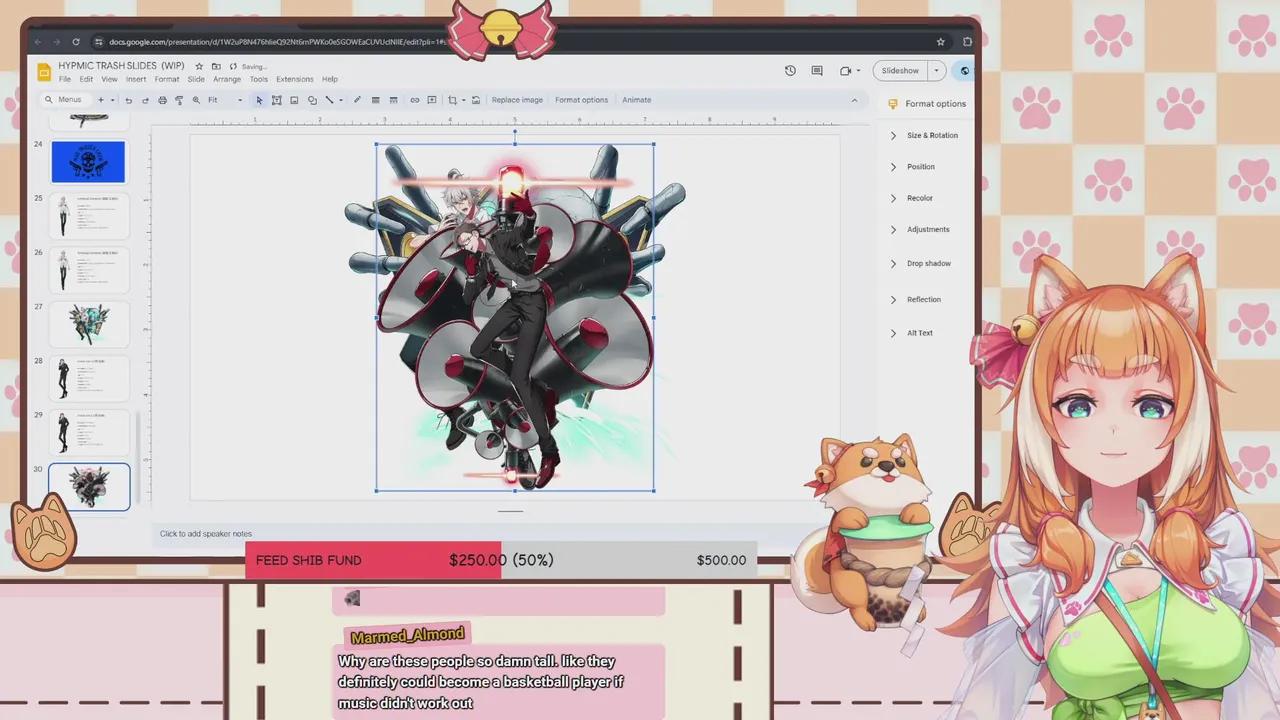This screenshot has width=1280, height=720.
Task: Click the insert image icon
Action: 294,100
